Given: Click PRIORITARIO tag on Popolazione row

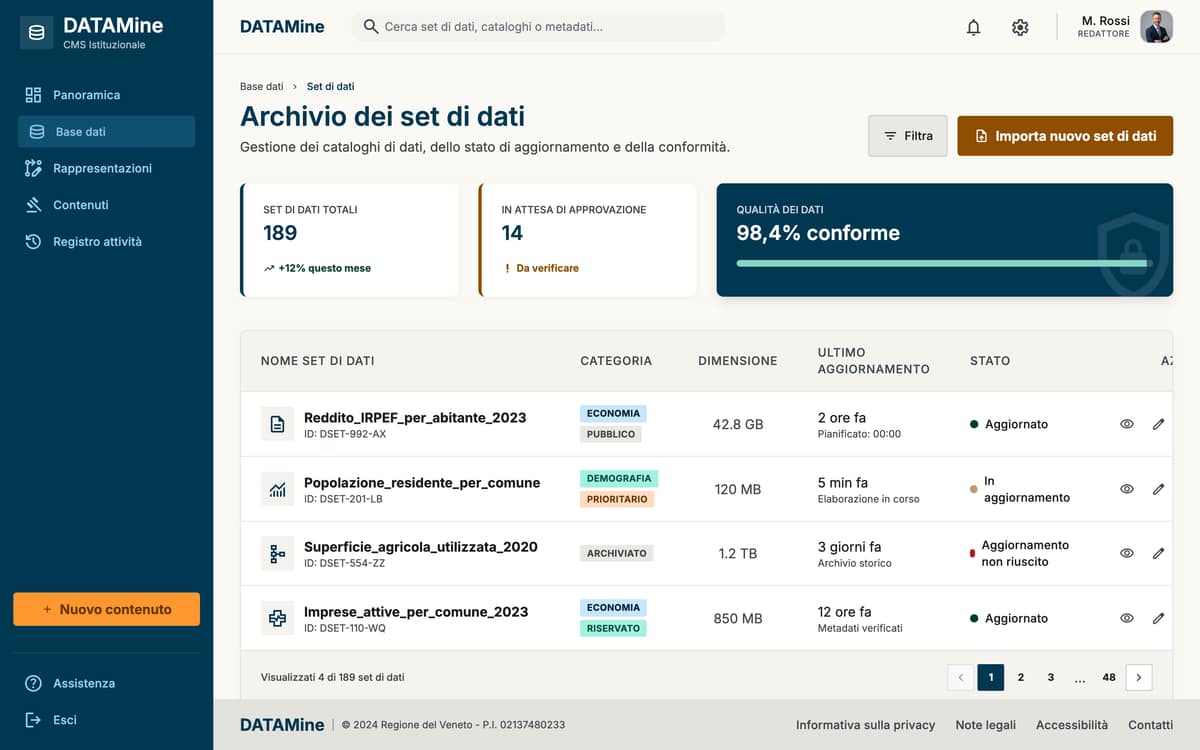Looking at the screenshot, I should (x=617, y=499).
